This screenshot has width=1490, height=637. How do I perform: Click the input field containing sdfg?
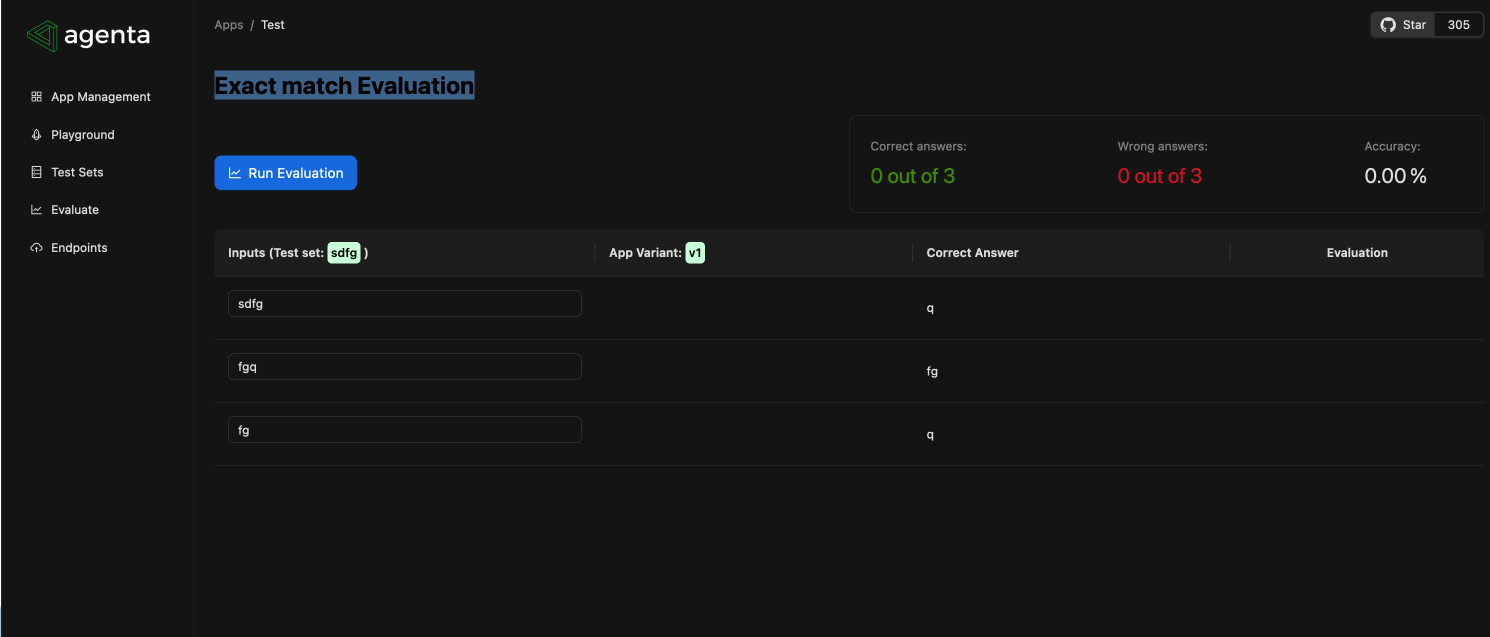pyautogui.click(x=404, y=303)
